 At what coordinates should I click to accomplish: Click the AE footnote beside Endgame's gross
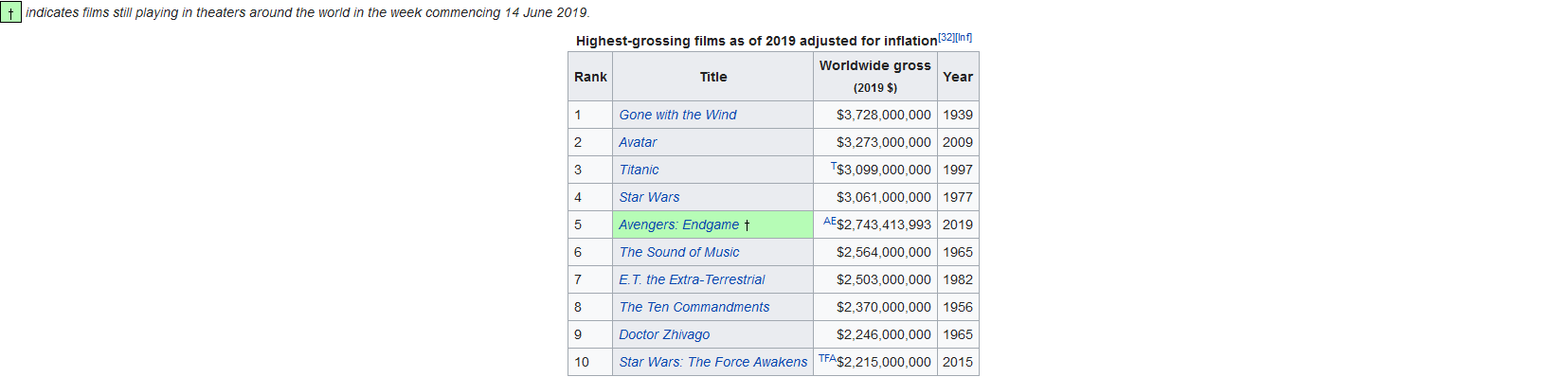[830, 221]
